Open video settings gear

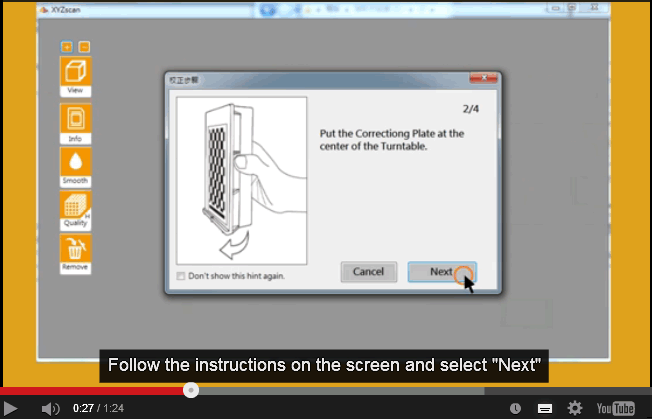click(575, 408)
